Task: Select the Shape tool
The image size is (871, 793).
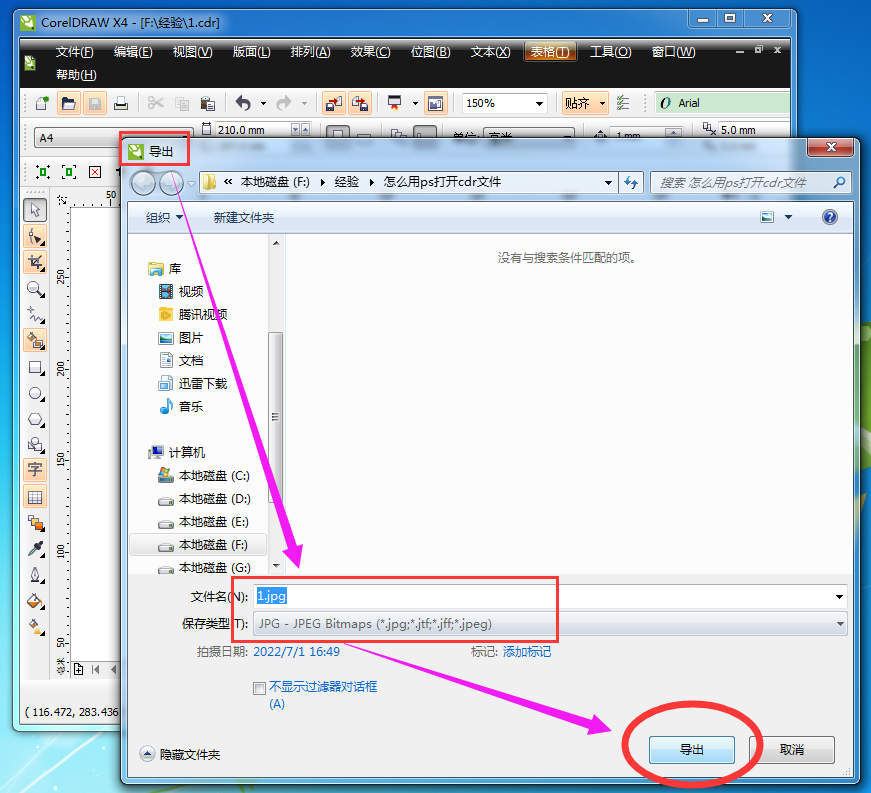Action: 35,237
